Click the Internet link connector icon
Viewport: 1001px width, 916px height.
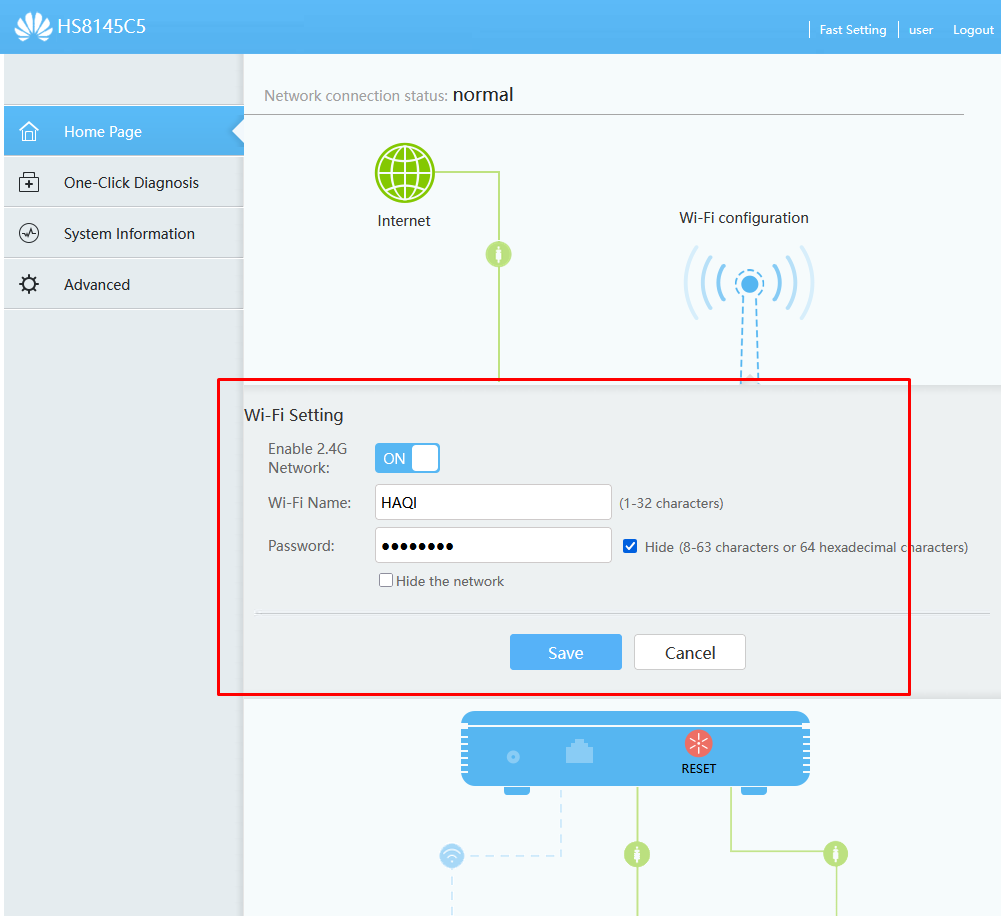click(x=498, y=254)
